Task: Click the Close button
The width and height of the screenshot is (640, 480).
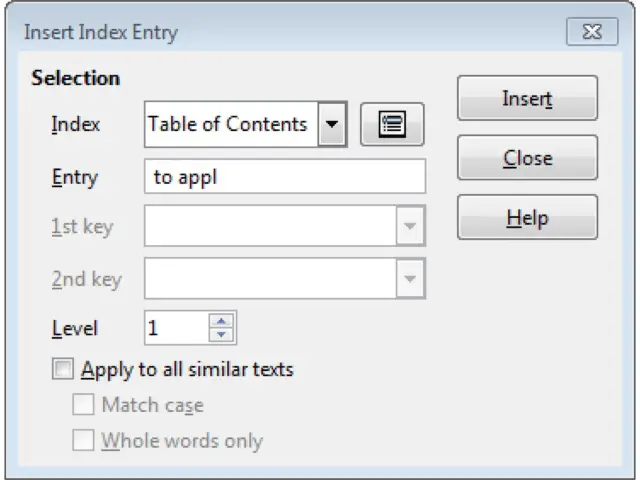Action: (x=527, y=158)
